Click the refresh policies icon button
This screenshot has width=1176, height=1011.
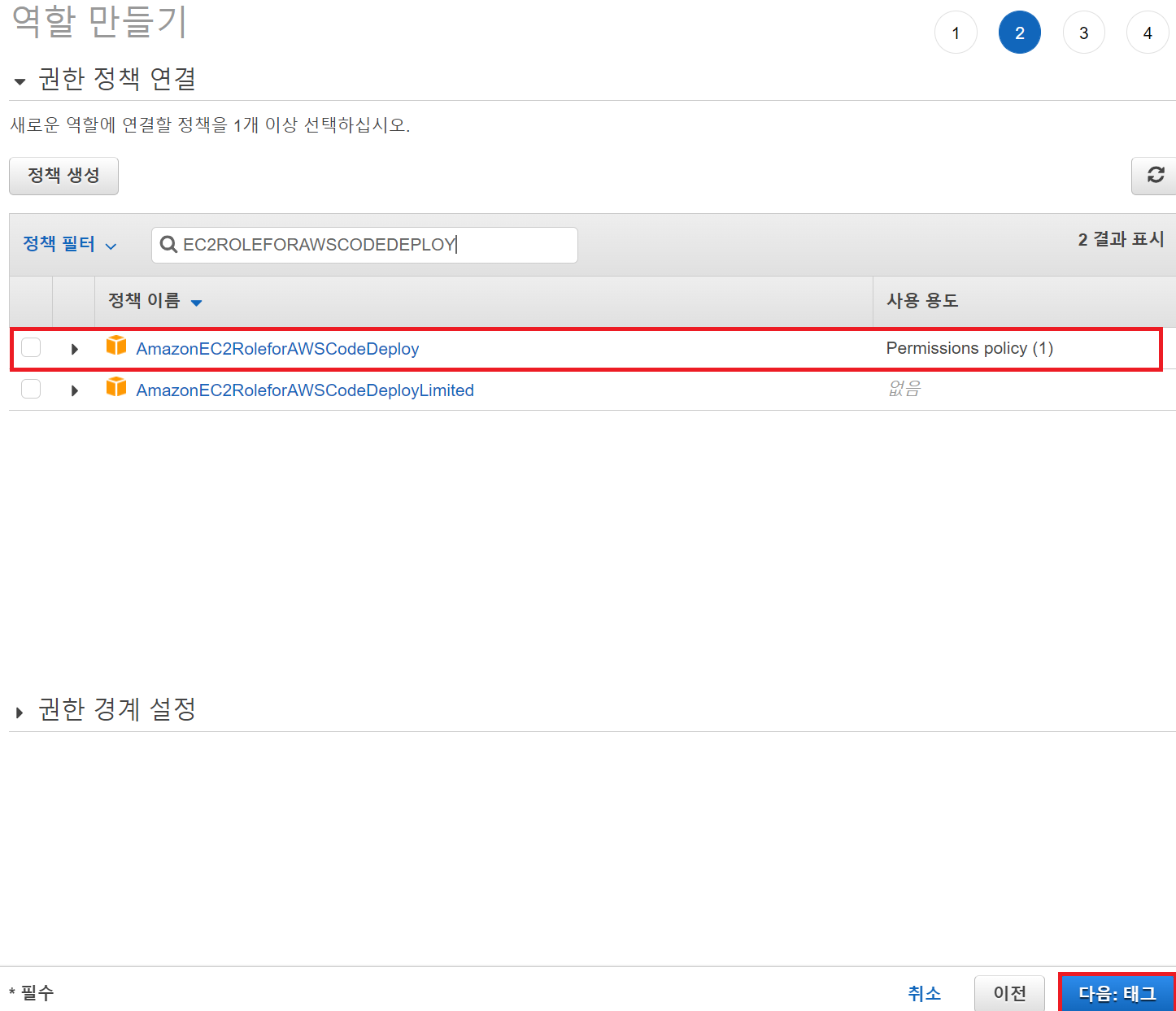[1154, 176]
